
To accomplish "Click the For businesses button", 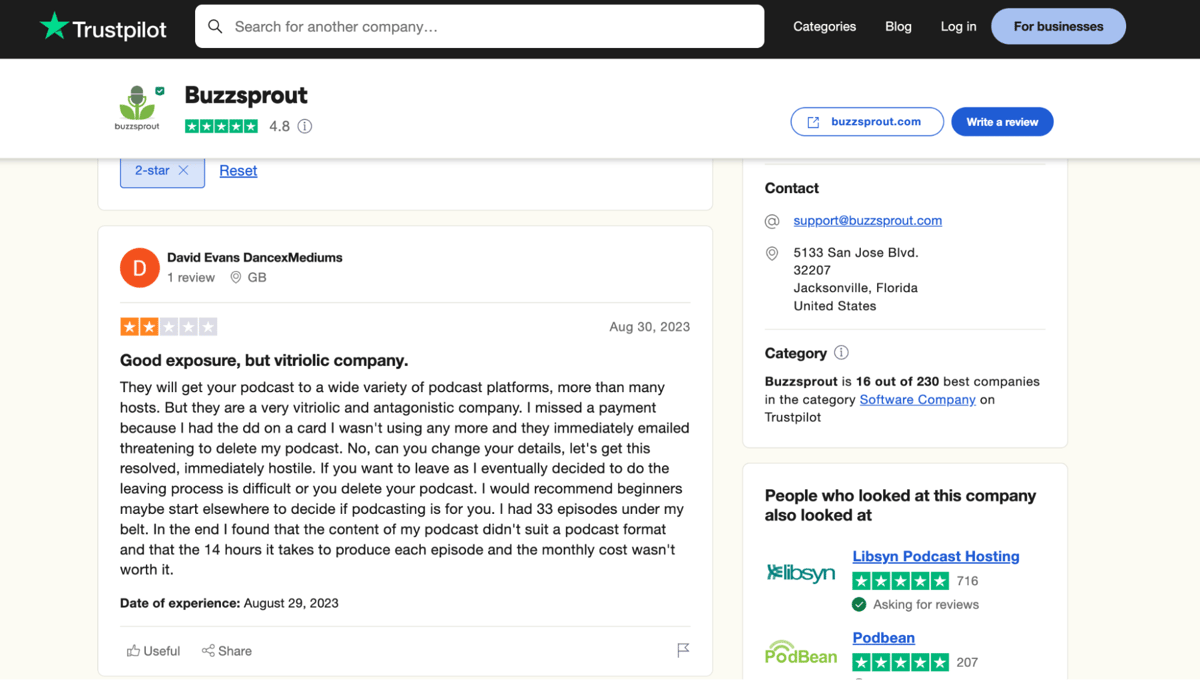I will pos(1058,27).
